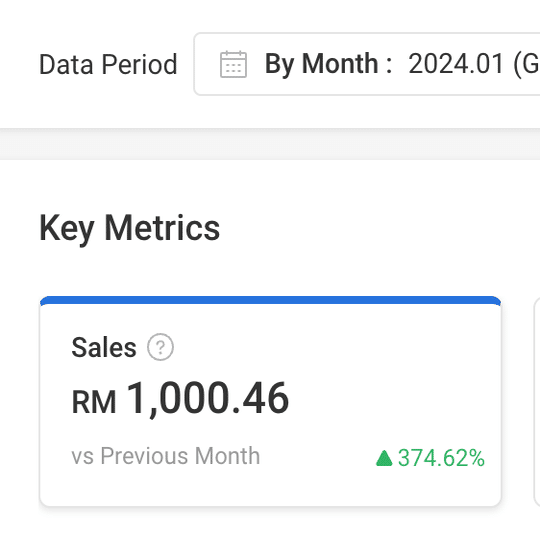Click the Data Period label
The width and height of the screenshot is (540, 540).
[x=108, y=64]
